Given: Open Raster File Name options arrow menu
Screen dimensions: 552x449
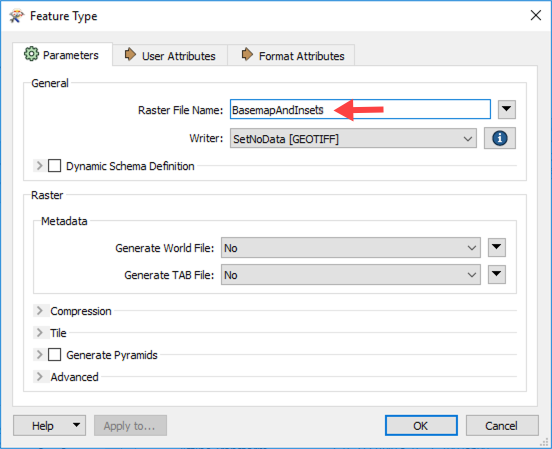Looking at the screenshot, I should click(x=507, y=110).
